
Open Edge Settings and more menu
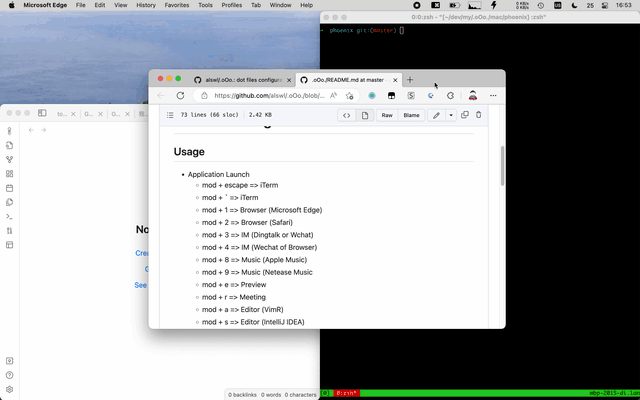click(x=493, y=96)
